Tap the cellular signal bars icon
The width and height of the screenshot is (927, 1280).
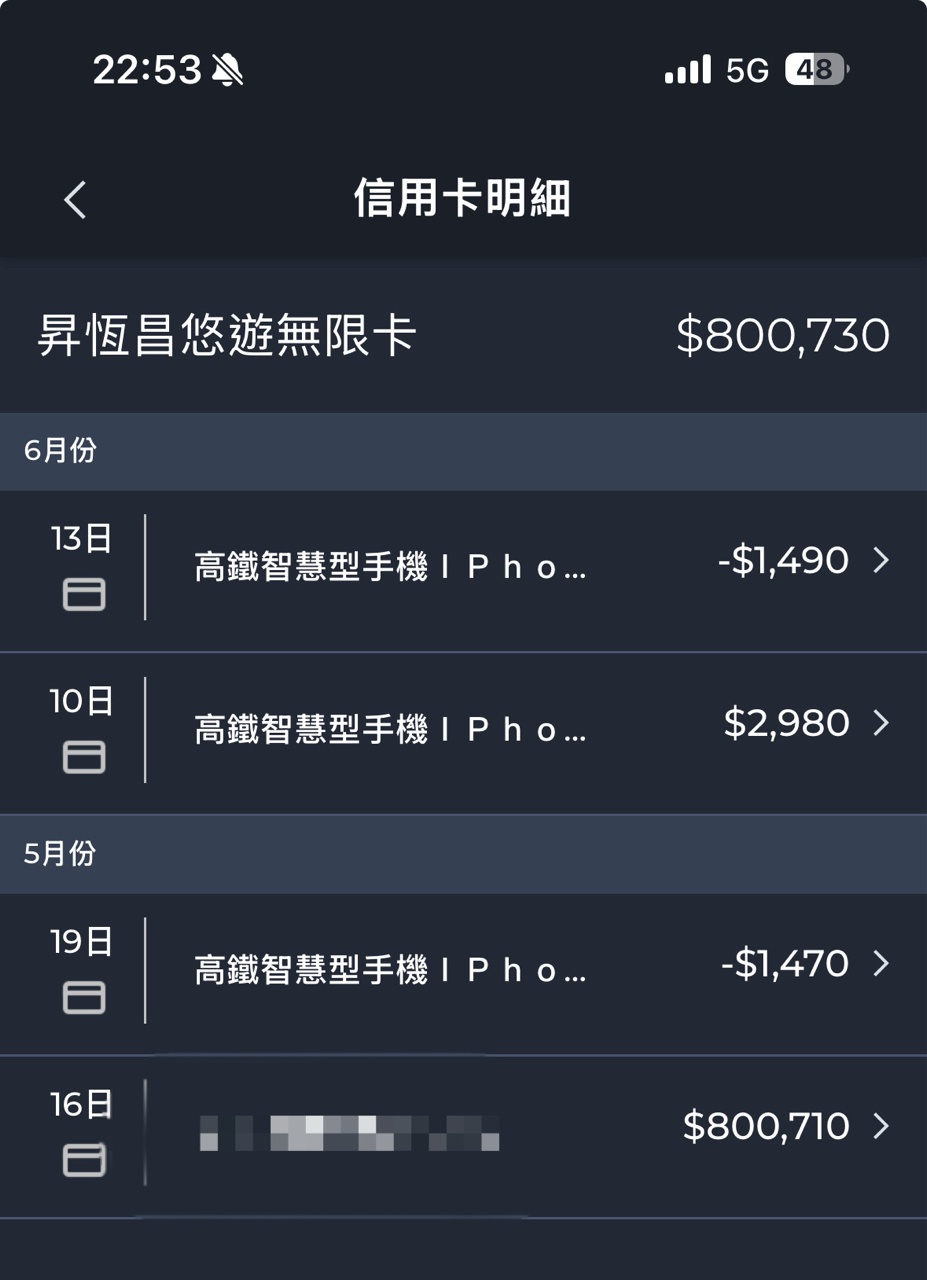pyautogui.click(x=687, y=70)
